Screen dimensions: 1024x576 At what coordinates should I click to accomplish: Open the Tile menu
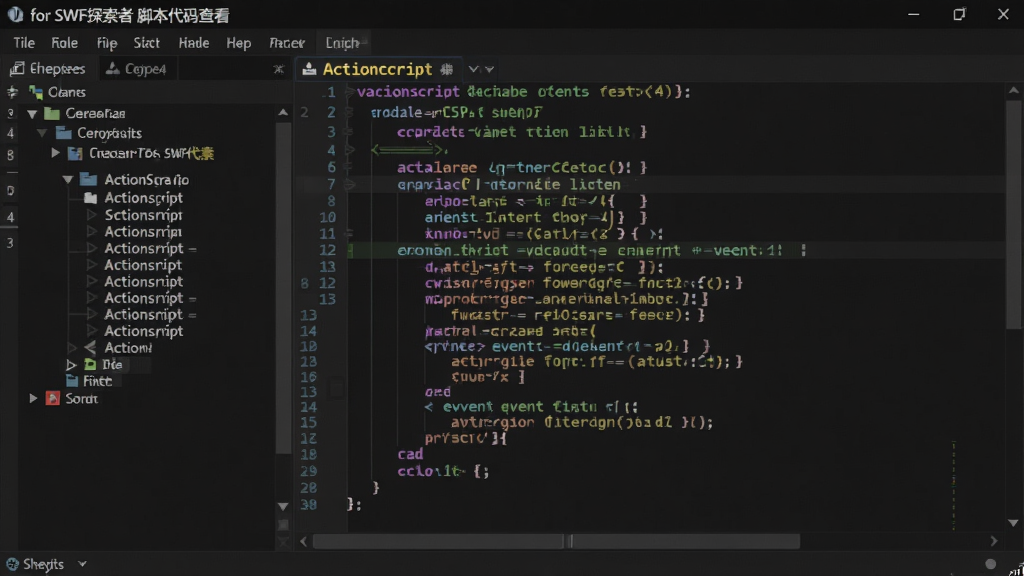24,43
